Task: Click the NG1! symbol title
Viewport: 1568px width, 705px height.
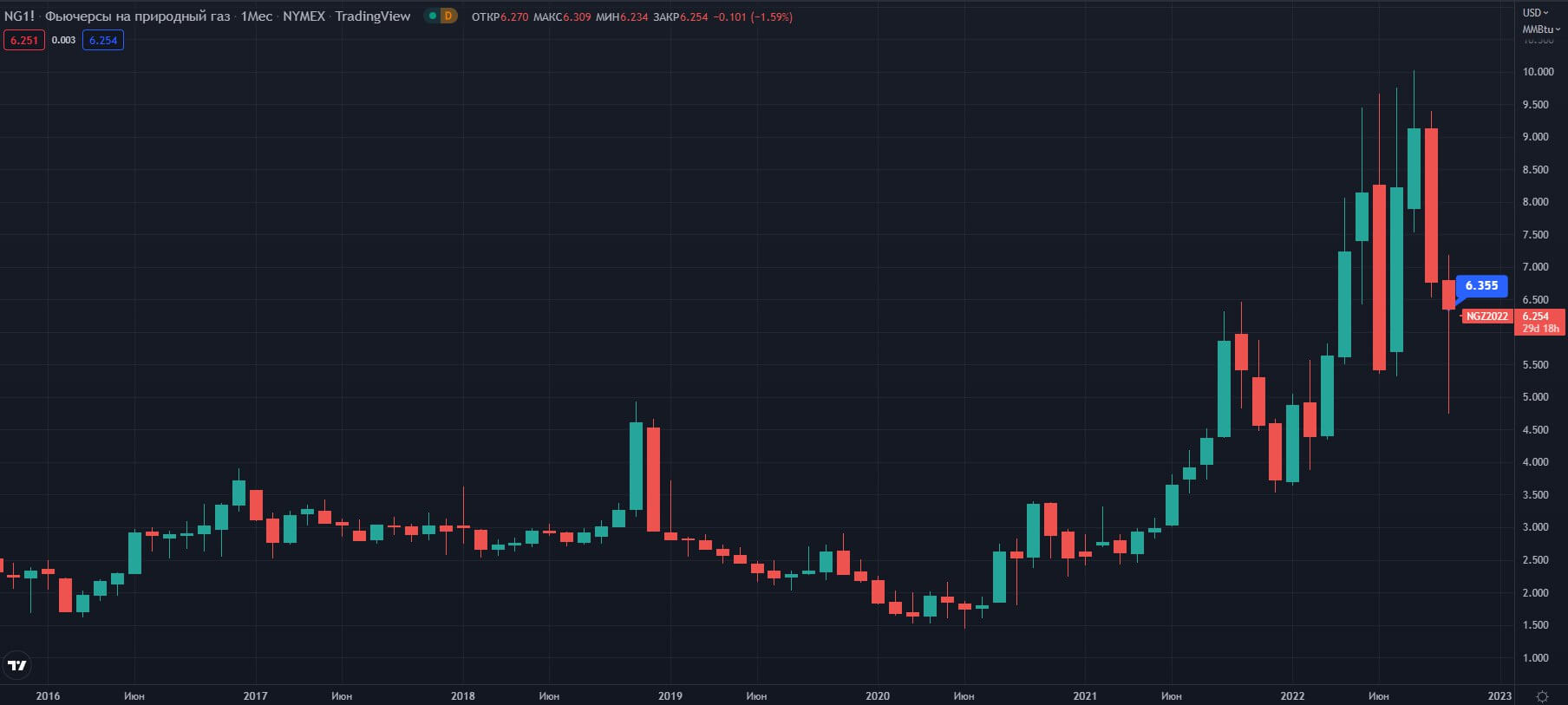Action: [x=19, y=16]
